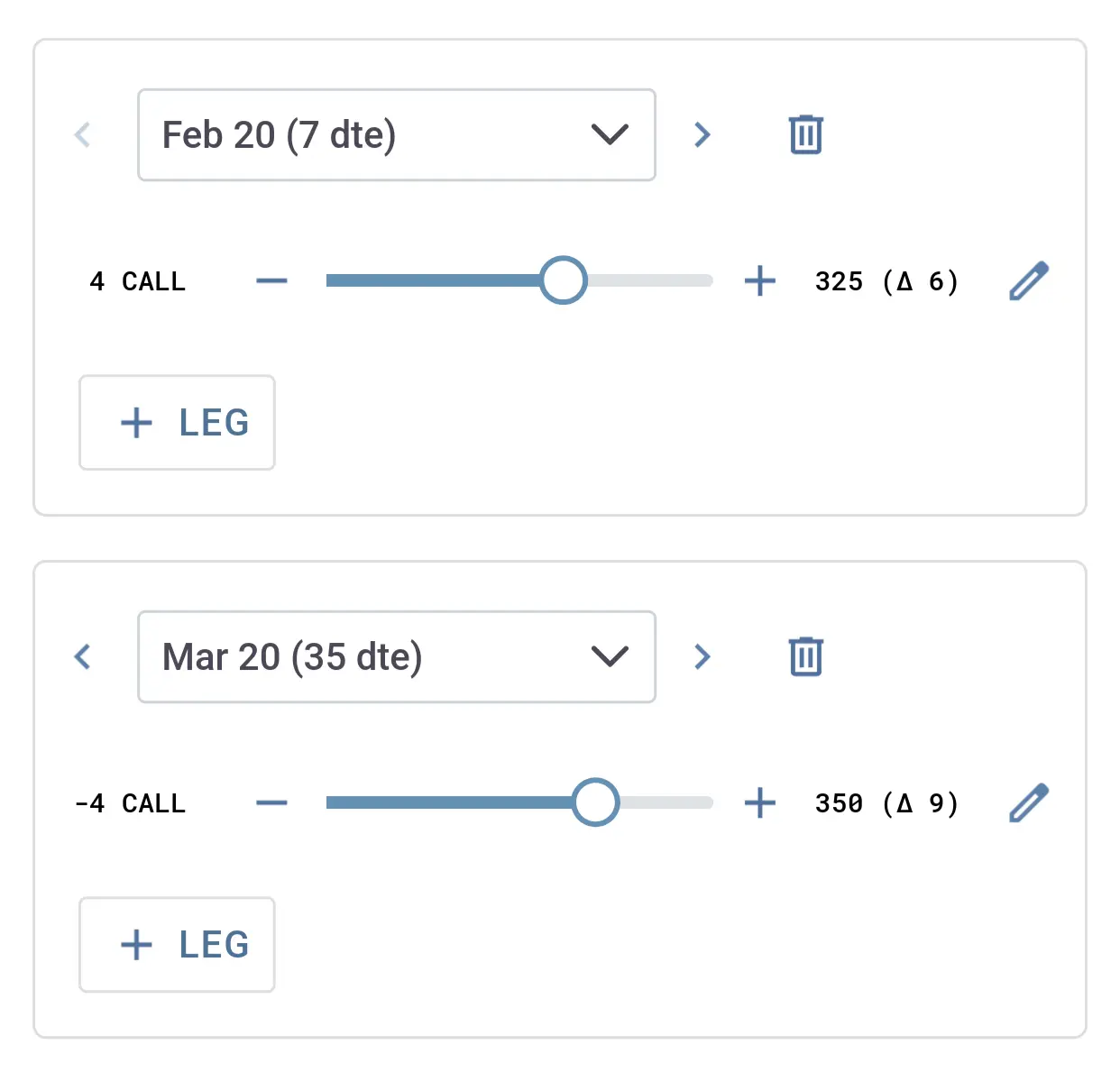Click the 350 strike slider handle
Screen dimensions: 1120x1072
[x=595, y=802]
